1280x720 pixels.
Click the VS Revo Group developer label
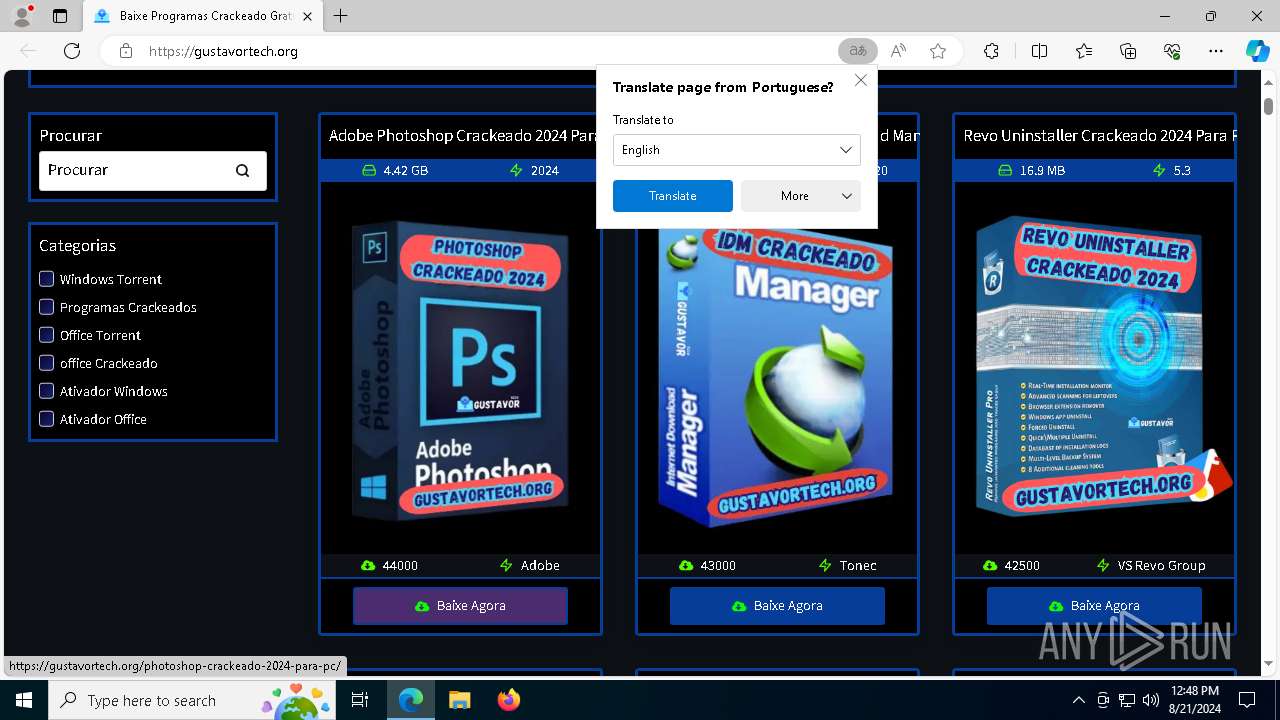pos(1161,566)
